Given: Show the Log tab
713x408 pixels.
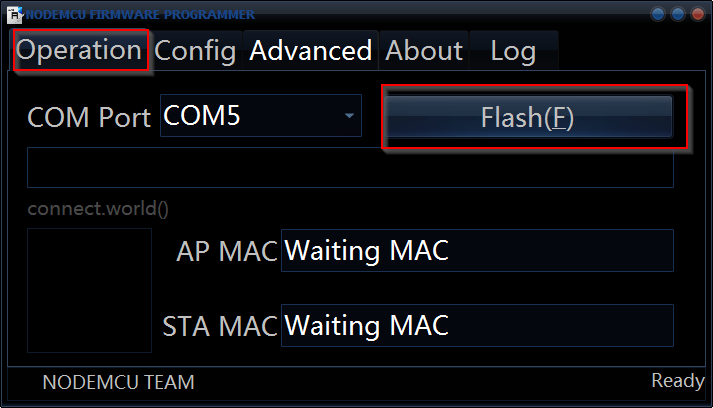Looking at the screenshot, I should (513, 50).
